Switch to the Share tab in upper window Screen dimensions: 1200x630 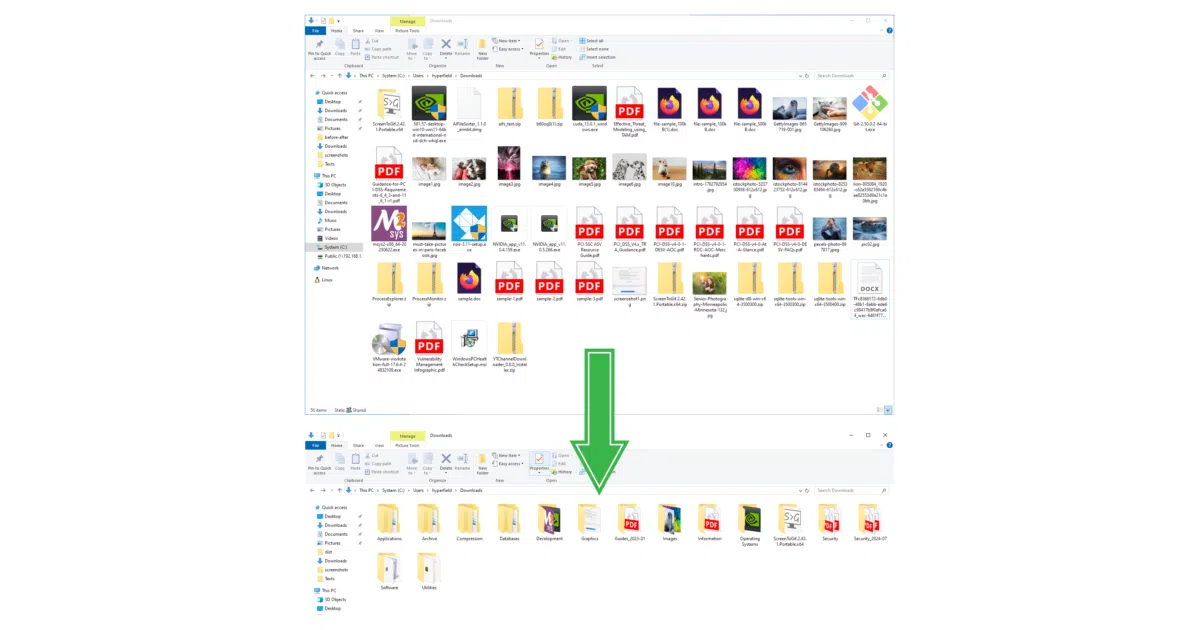[358, 31]
